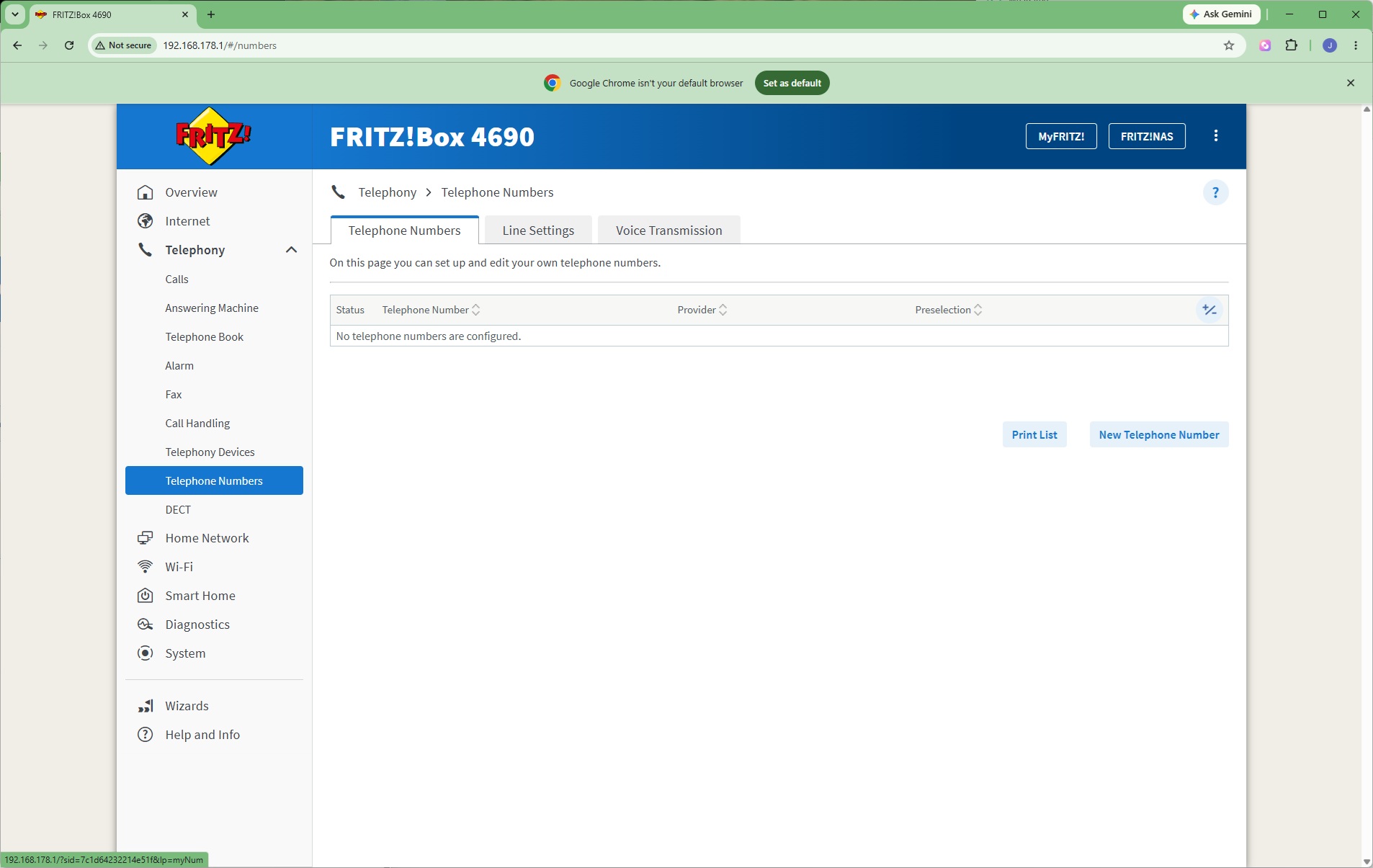Switch to the Voice Transmission tab
1373x868 pixels.
click(x=668, y=231)
